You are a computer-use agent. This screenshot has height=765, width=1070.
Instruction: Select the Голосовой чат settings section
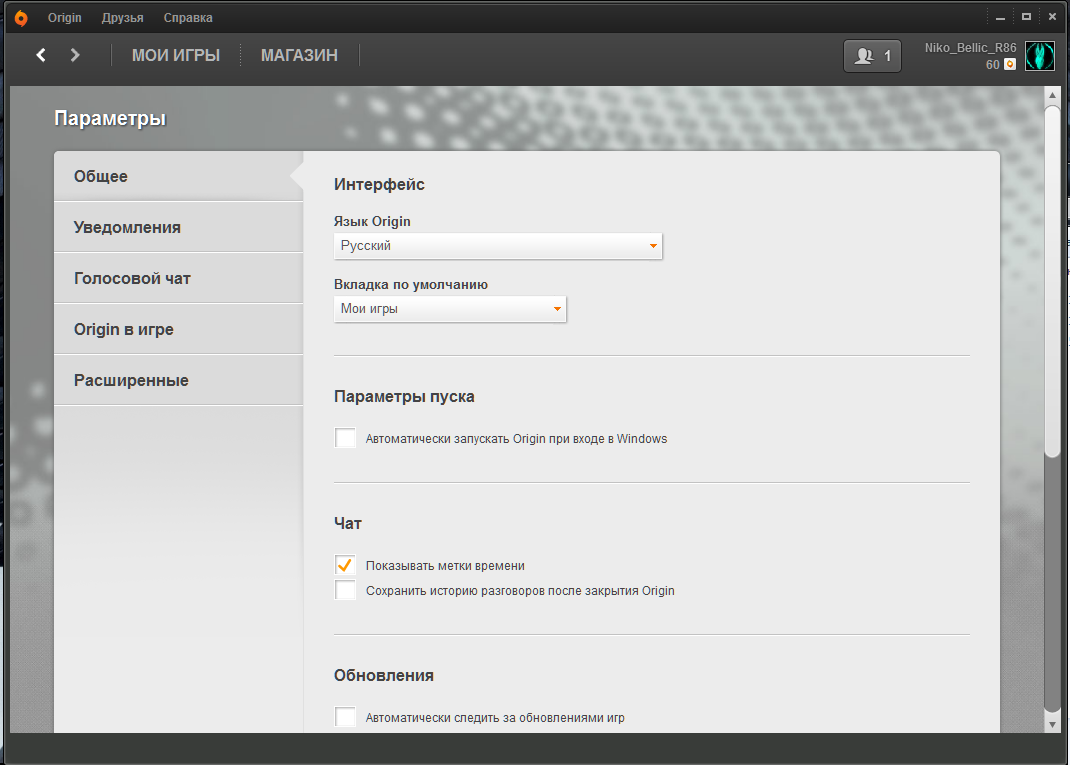pos(179,278)
